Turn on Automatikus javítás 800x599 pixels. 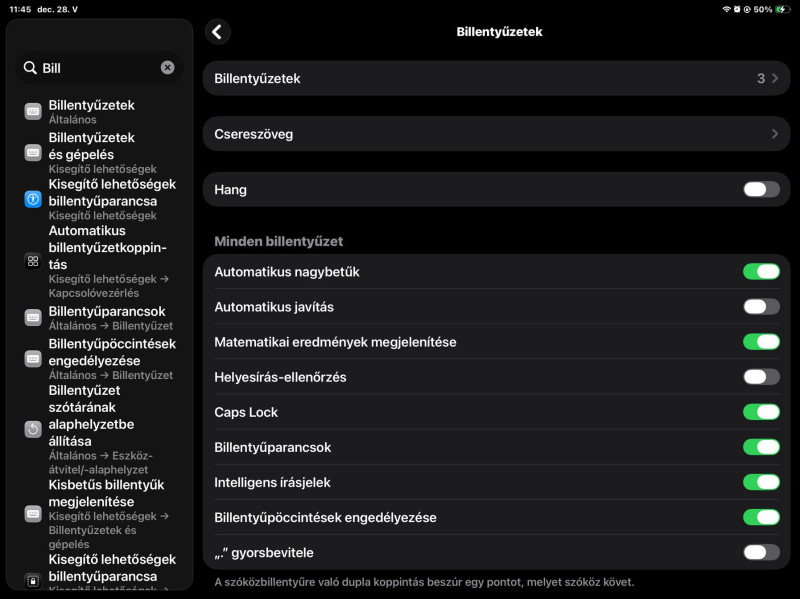pos(761,307)
